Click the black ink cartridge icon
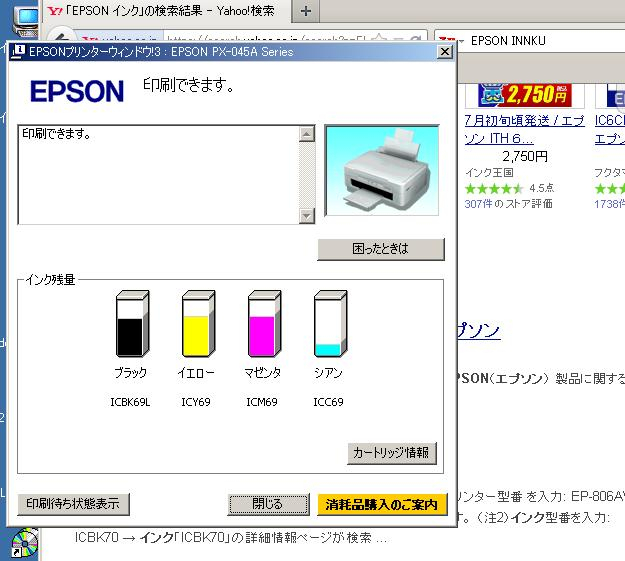 [x=133, y=324]
